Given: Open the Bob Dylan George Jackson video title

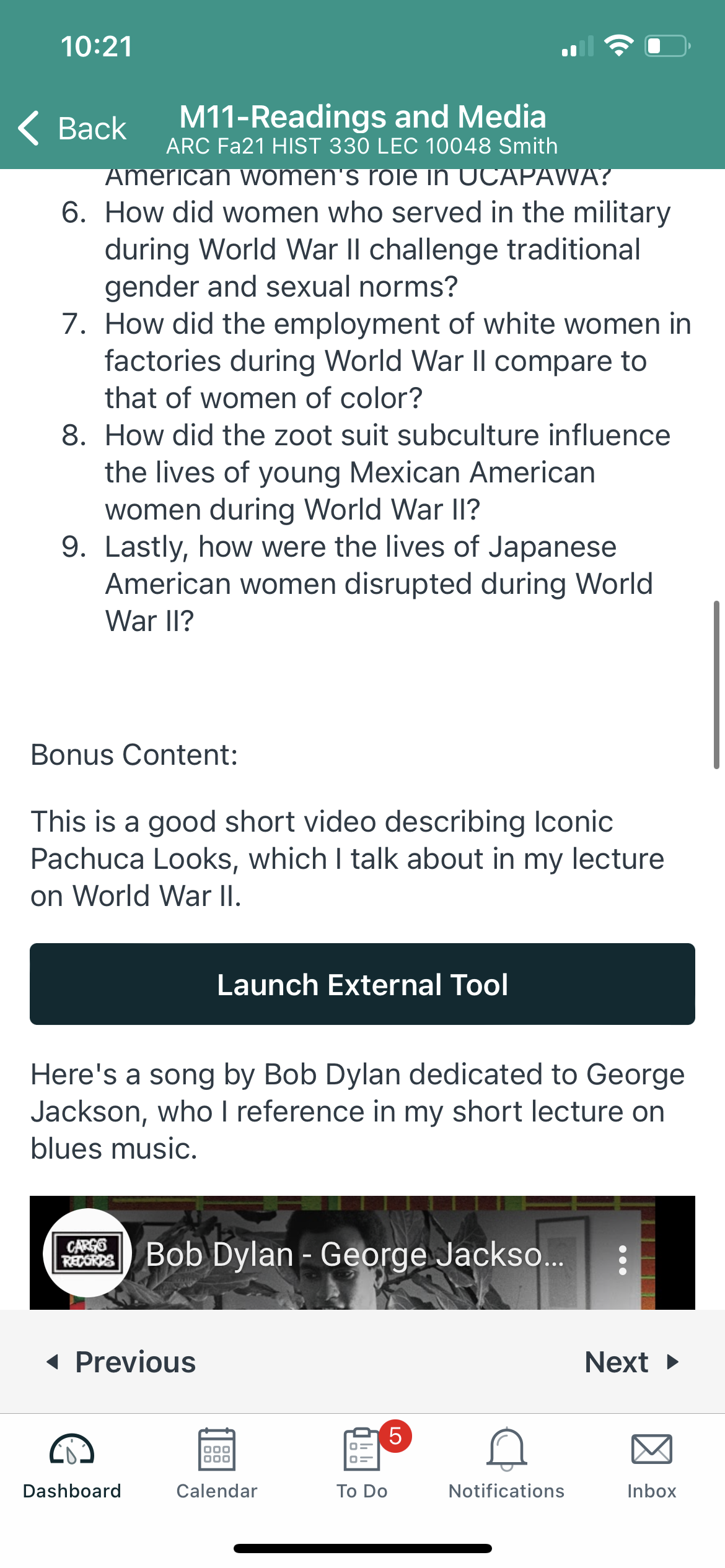Looking at the screenshot, I should (x=354, y=1255).
